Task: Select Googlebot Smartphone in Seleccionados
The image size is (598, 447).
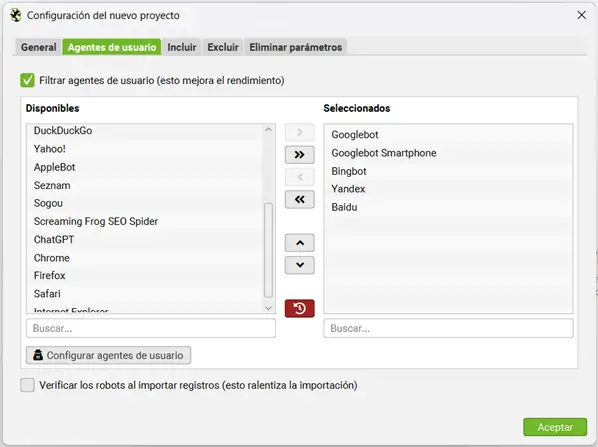Action: pyautogui.click(x=448, y=153)
